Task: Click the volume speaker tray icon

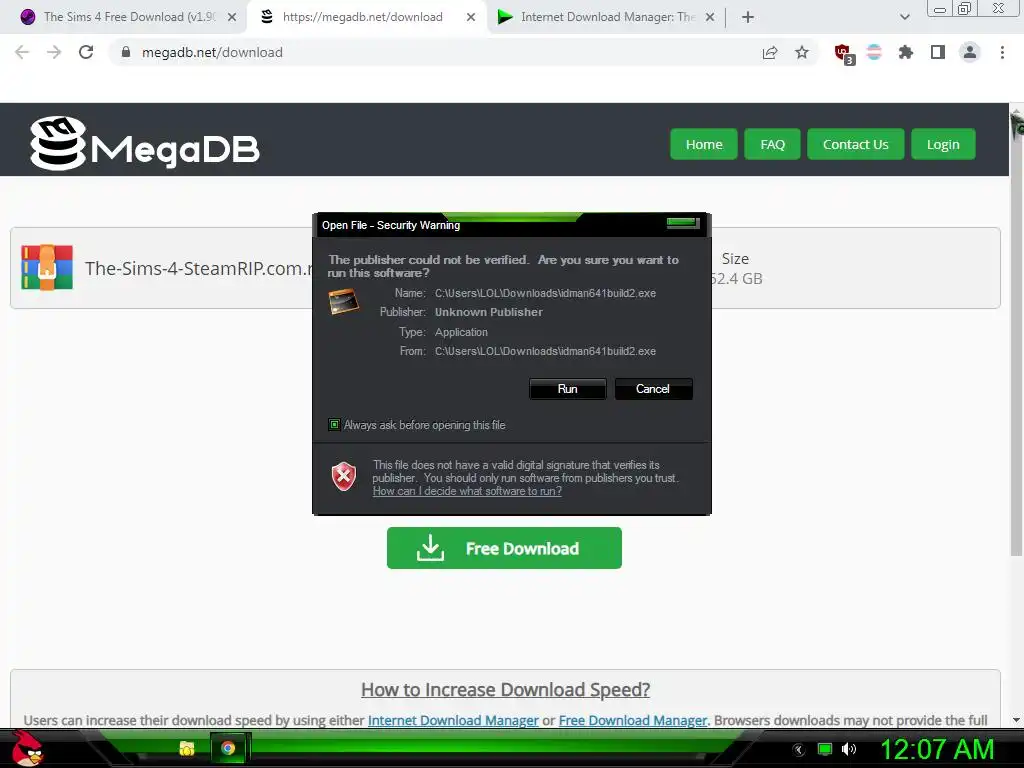Action: point(849,749)
